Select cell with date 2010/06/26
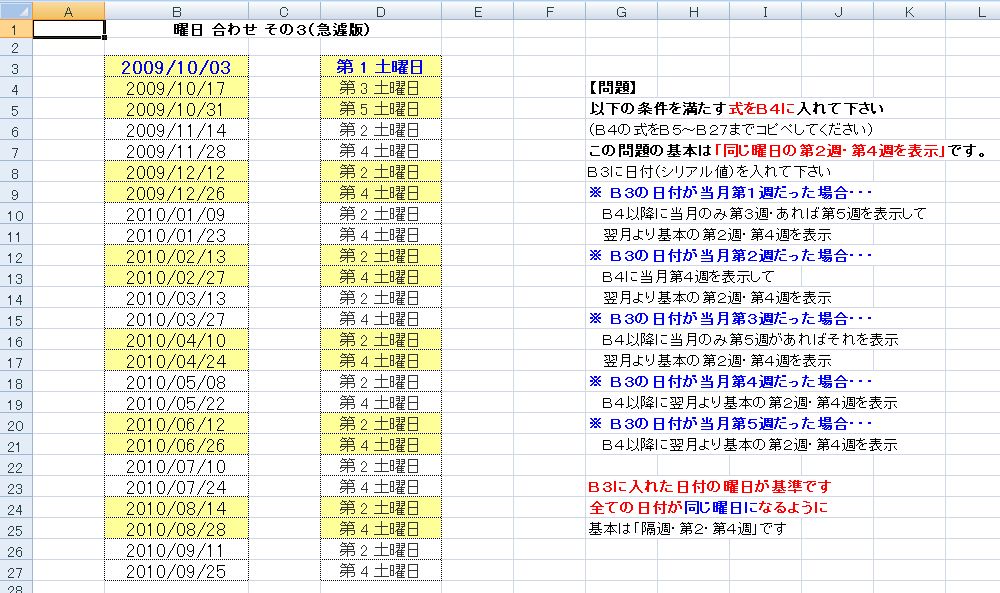Image resolution: width=1000 pixels, height=593 pixels. click(177, 446)
